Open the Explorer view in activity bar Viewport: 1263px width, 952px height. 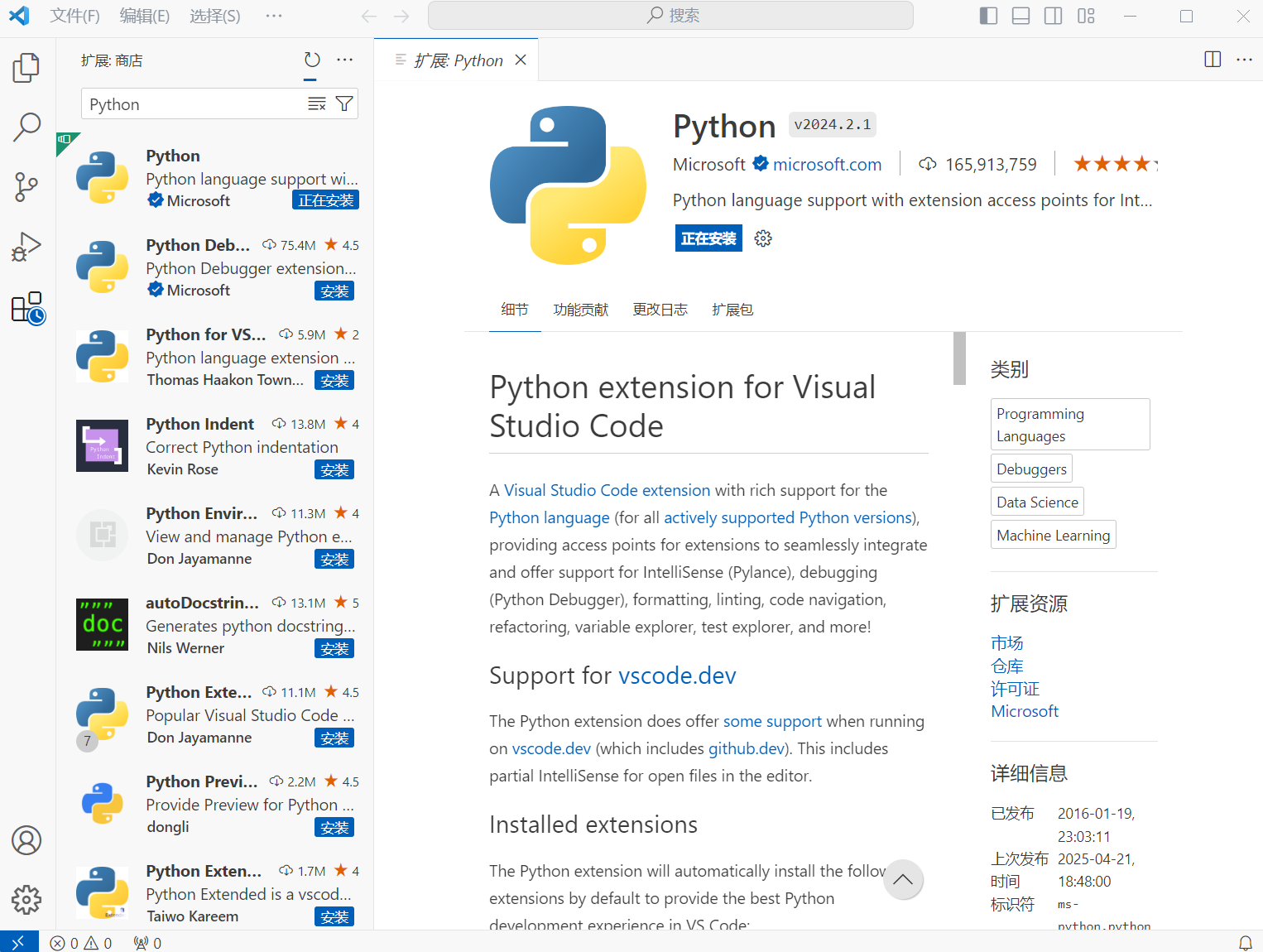[x=26, y=68]
